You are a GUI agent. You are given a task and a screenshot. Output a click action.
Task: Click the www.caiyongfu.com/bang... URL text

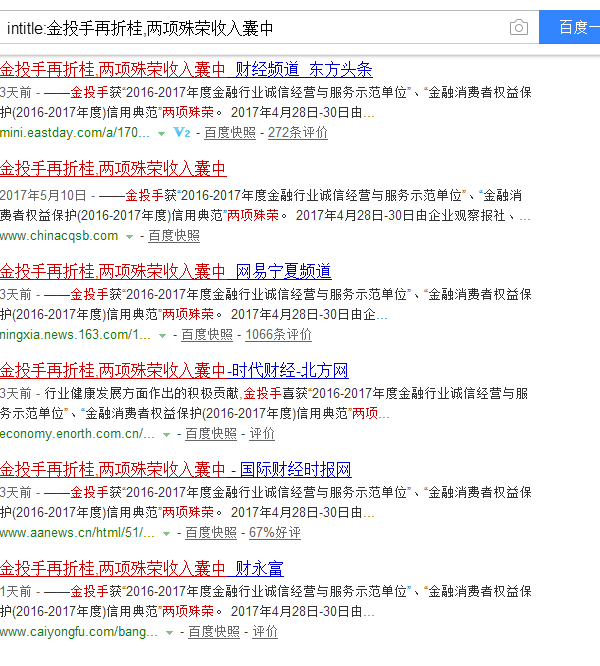[x=79, y=632]
